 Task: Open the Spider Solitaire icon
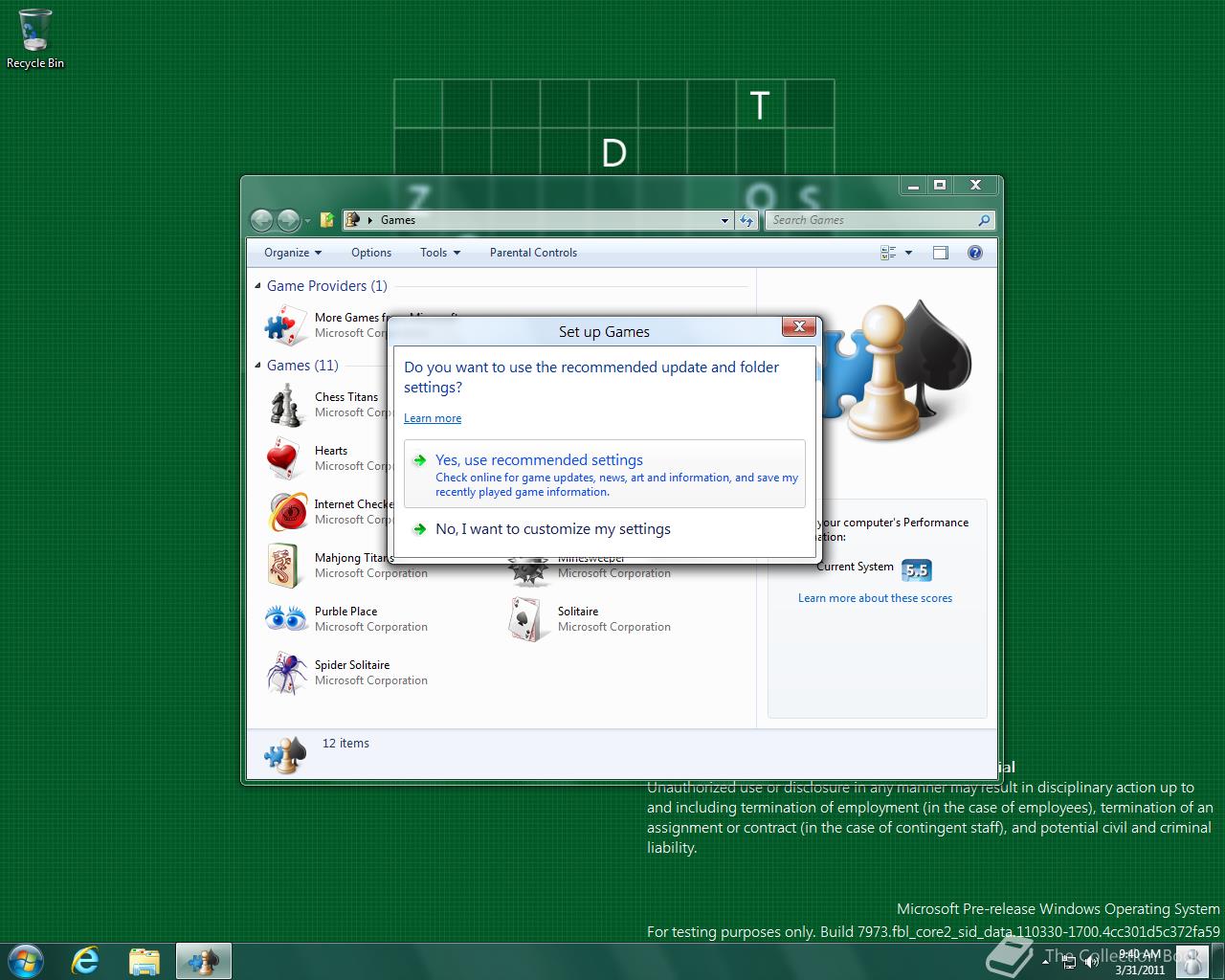pos(285,673)
